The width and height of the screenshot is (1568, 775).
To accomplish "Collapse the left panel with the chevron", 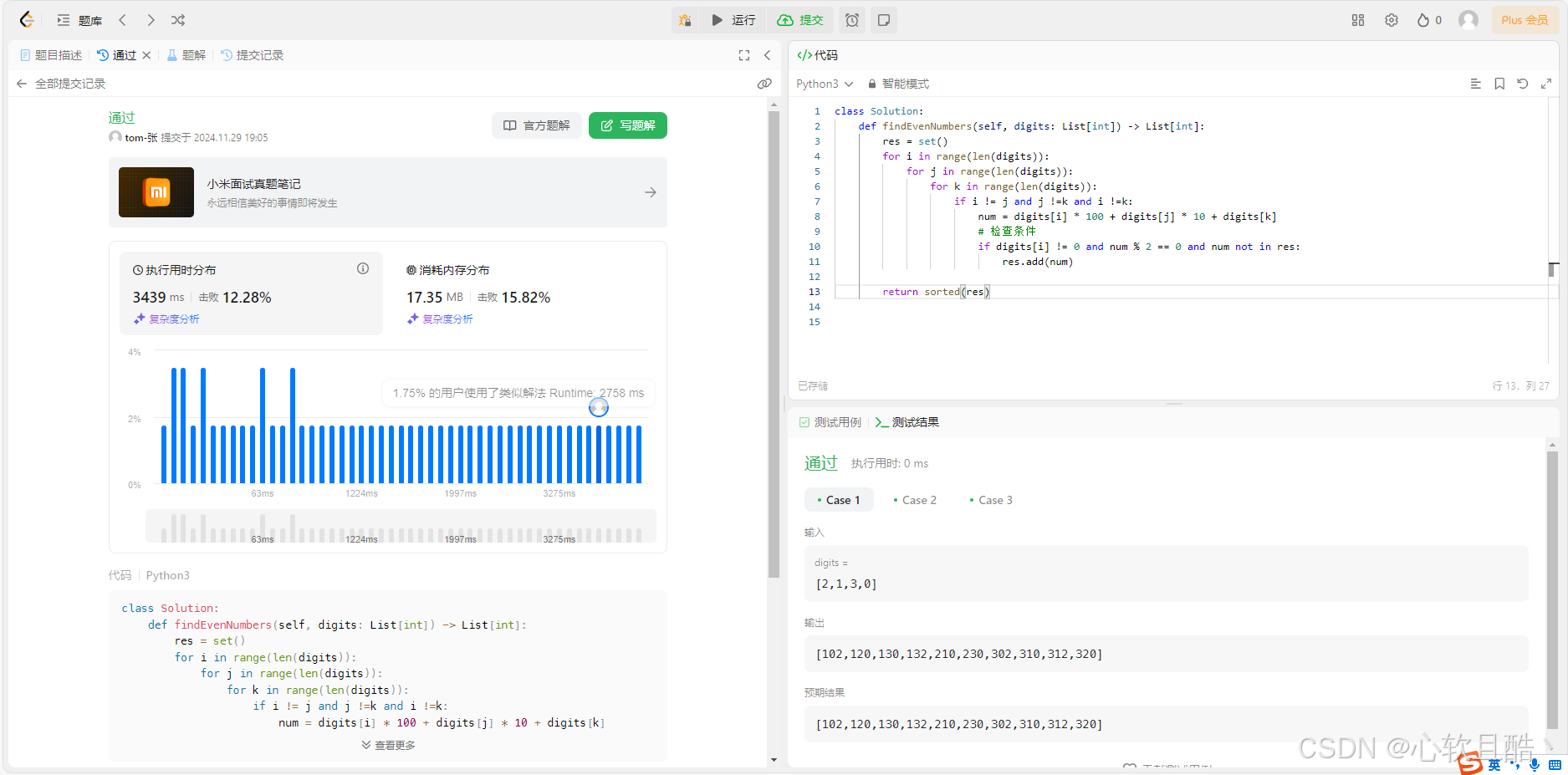I will (x=768, y=55).
